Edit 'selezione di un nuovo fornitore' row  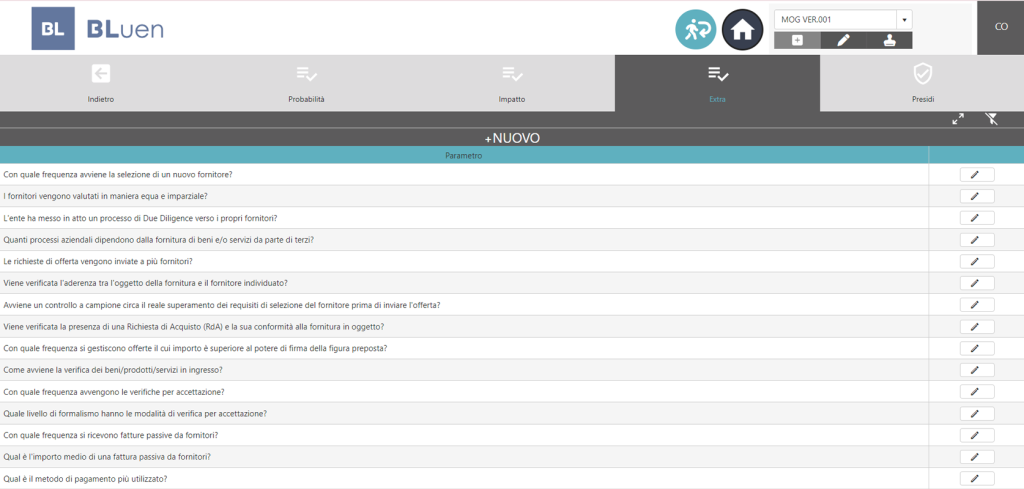point(977,174)
